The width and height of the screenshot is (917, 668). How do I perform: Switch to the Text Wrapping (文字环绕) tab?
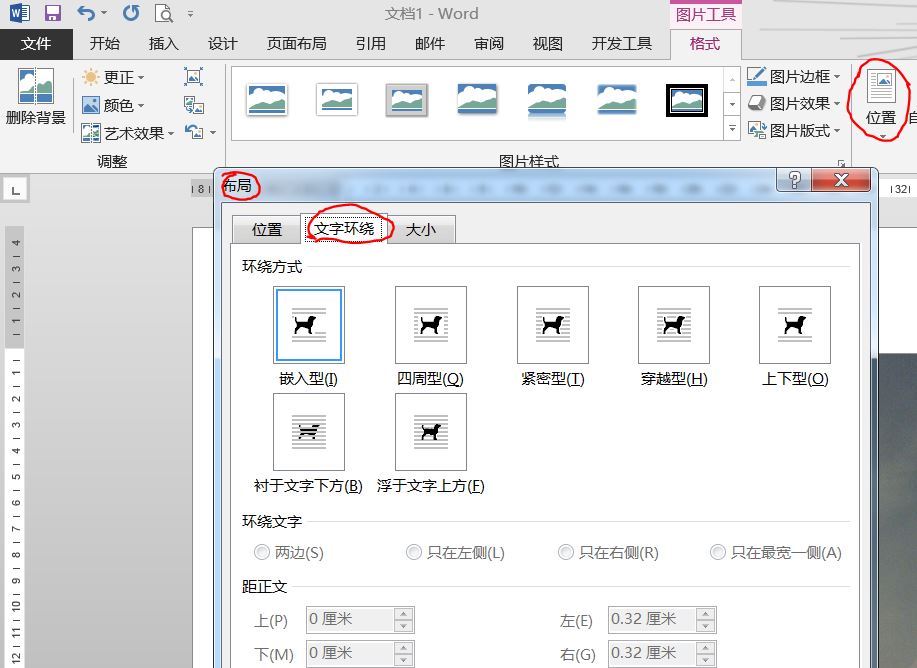344,228
